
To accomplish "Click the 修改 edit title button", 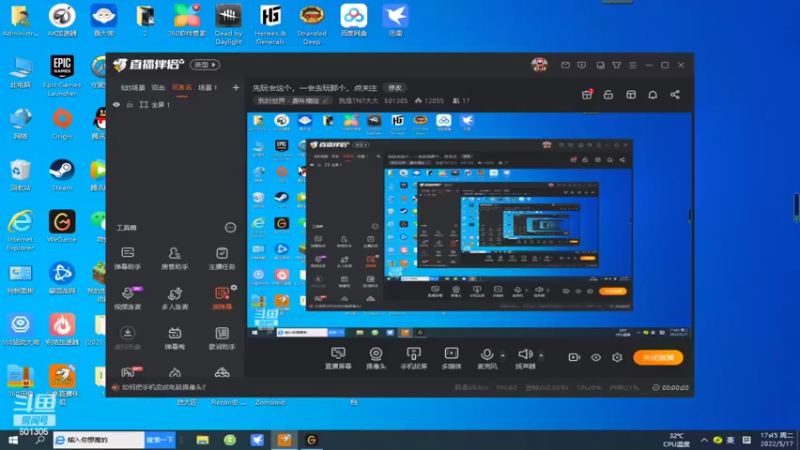I will (x=395, y=88).
